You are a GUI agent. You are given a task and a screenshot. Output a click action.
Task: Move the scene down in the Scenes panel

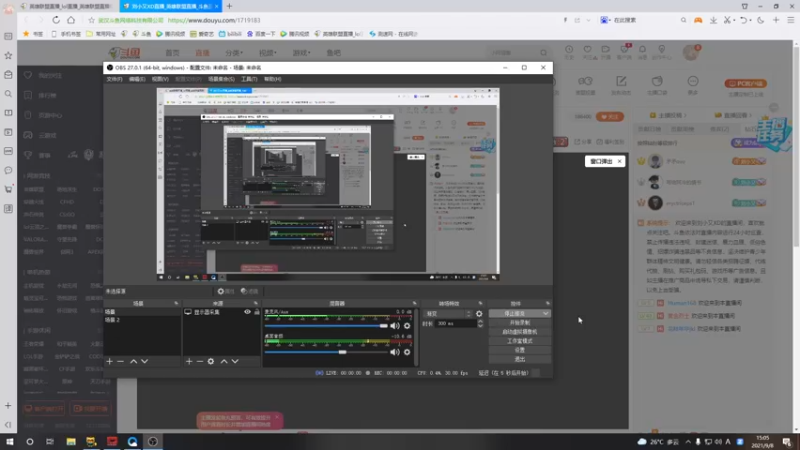(145, 361)
